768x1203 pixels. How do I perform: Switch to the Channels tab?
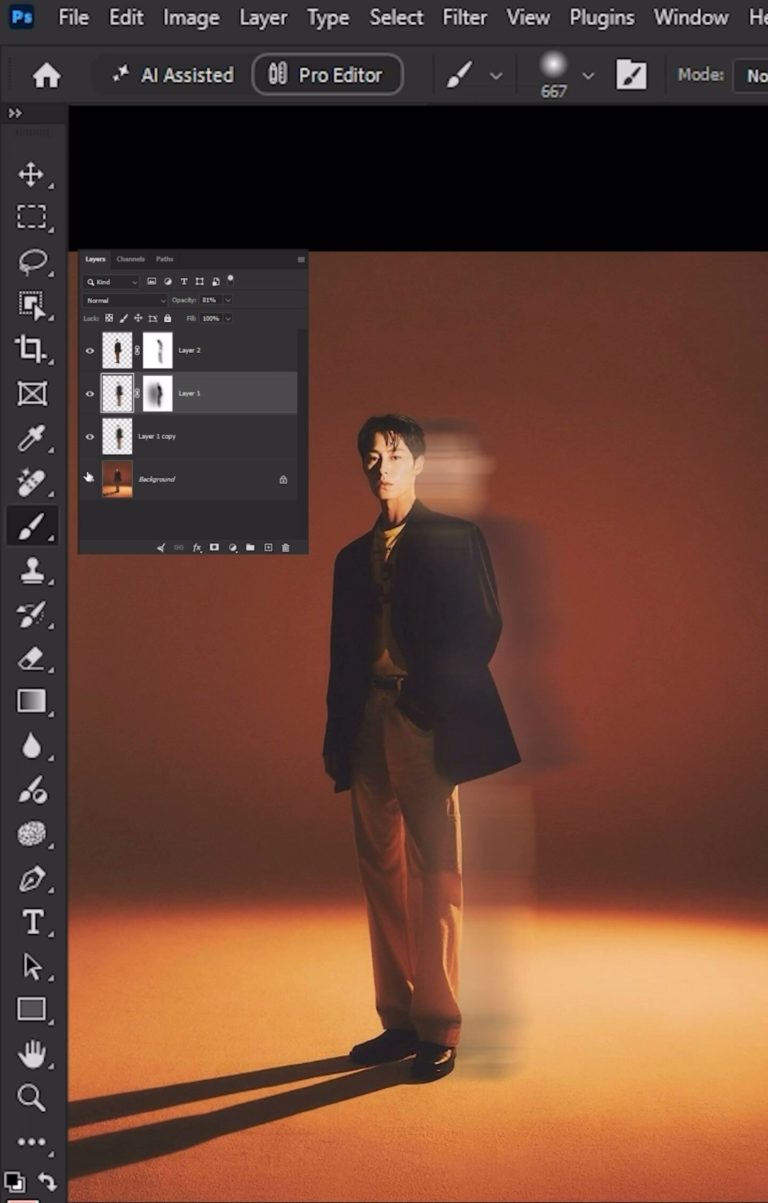tap(131, 259)
